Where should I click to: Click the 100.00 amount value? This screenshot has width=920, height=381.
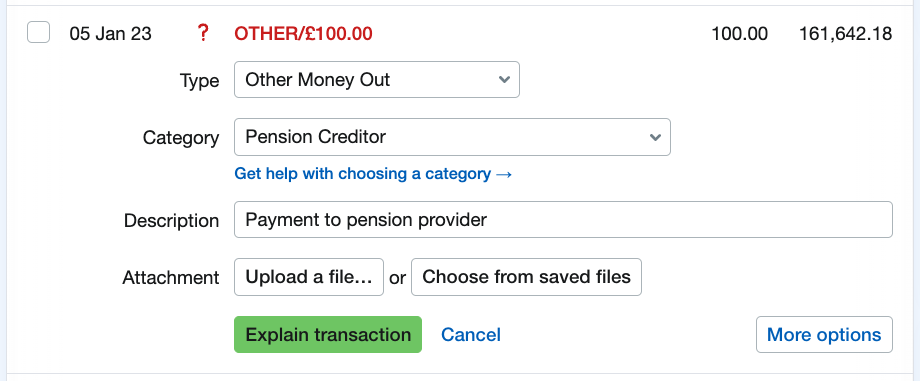(x=739, y=33)
